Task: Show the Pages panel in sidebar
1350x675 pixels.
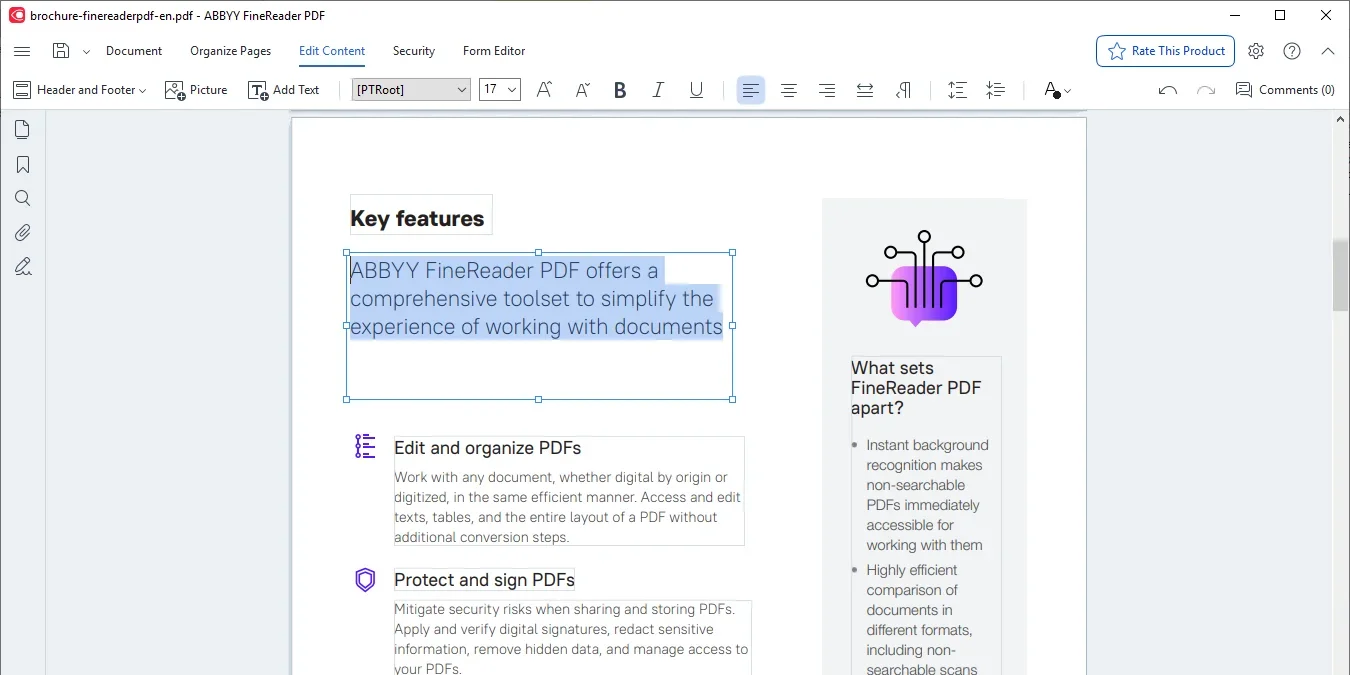Action: click(22, 130)
